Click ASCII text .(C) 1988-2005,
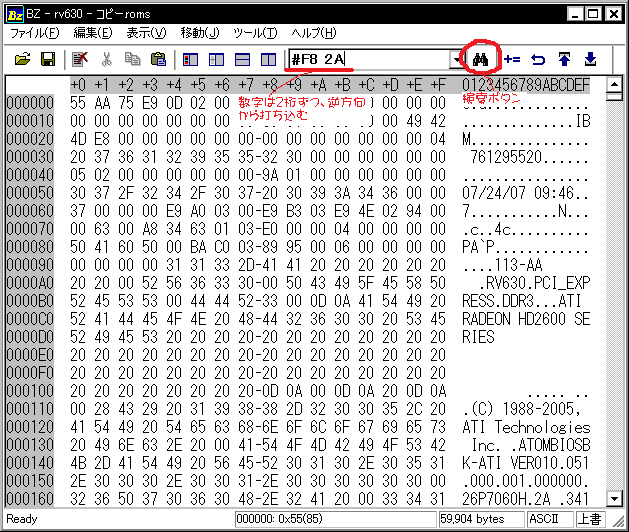 coord(522,409)
